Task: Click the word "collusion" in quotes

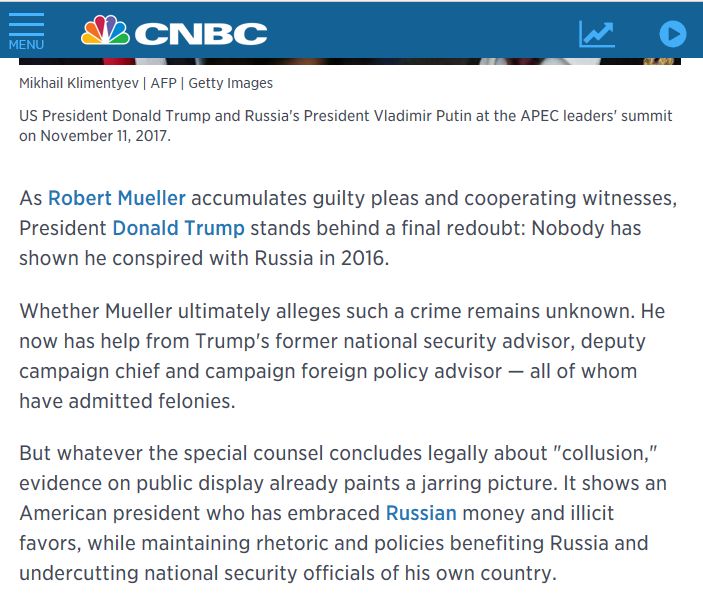Action: pyautogui.click(x=606, y=453)
